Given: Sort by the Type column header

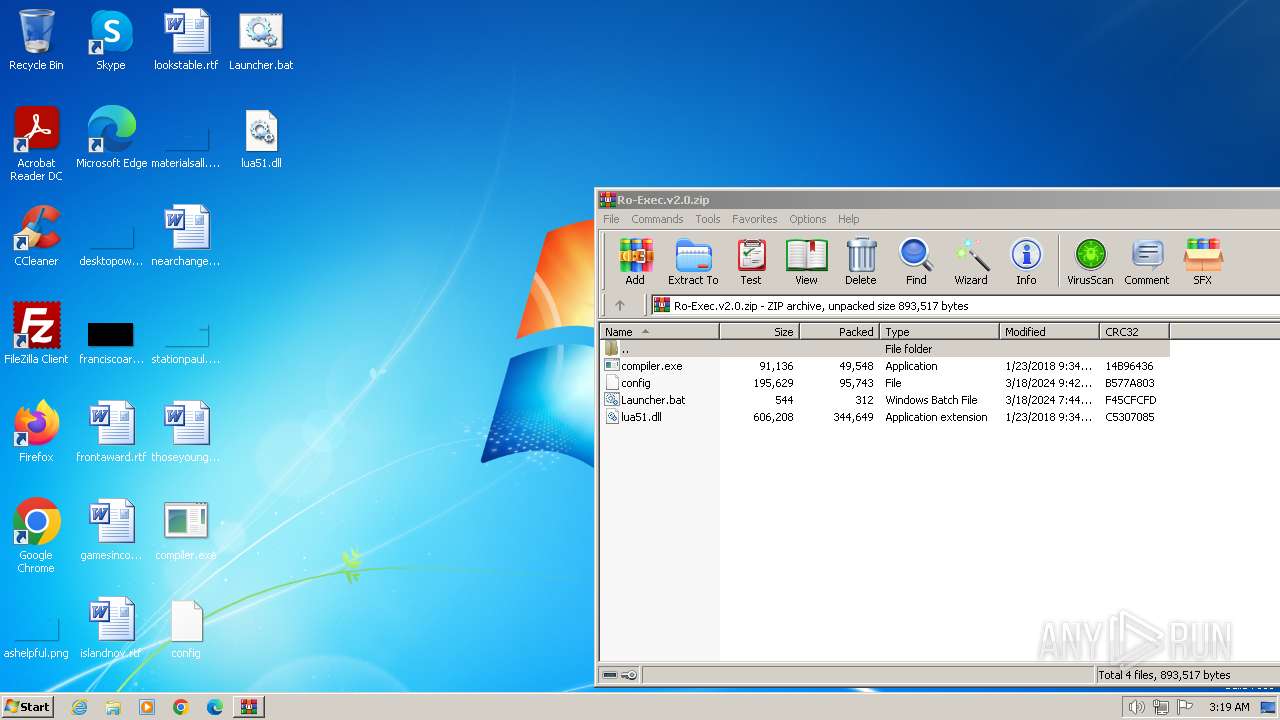Looking at the screenshot, I should 940,332.
